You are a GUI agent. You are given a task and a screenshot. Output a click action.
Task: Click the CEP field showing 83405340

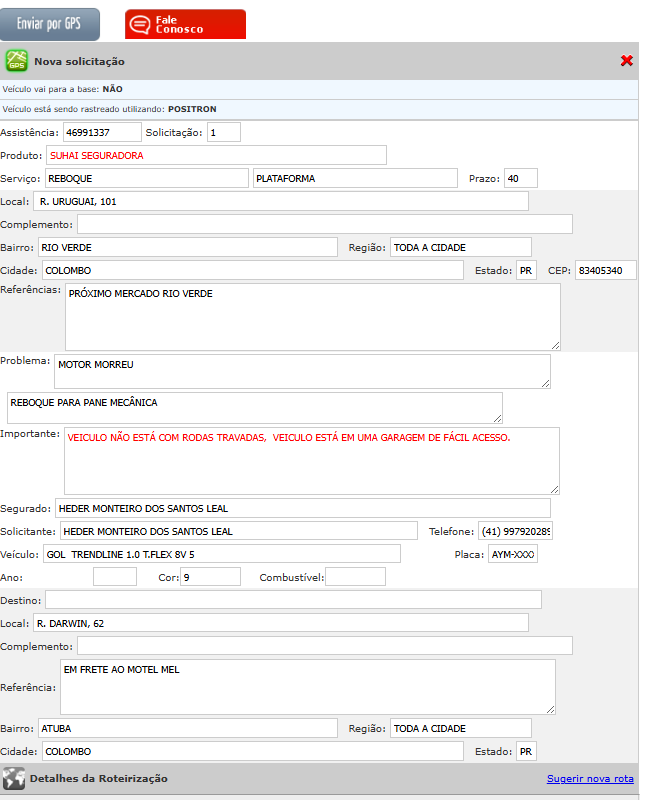point(605,271)
